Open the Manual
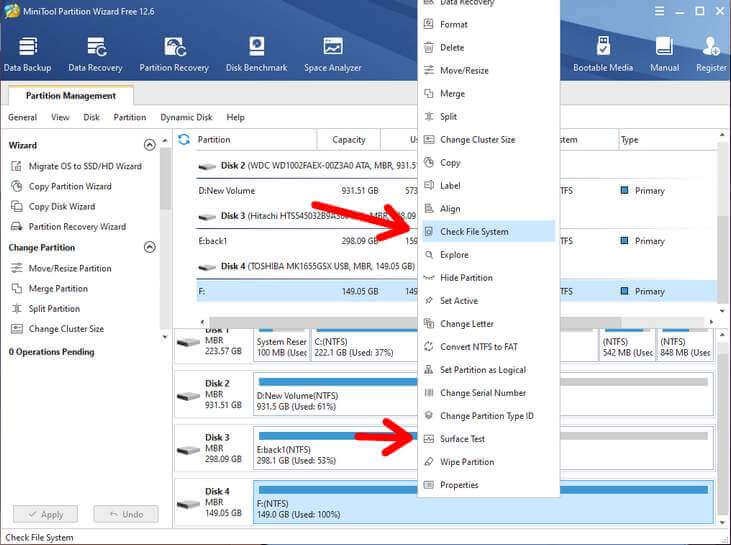The image size is (731, 545). click(664, 55)
